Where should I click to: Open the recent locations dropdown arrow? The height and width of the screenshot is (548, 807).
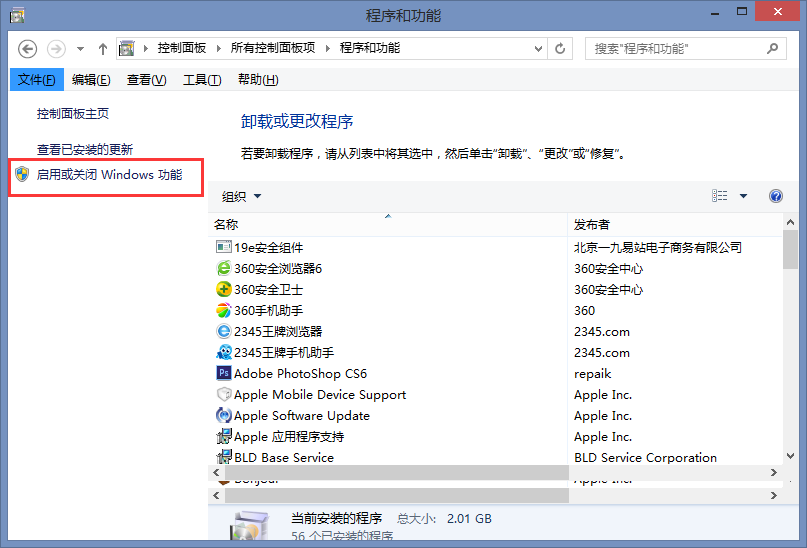[80, 49]
